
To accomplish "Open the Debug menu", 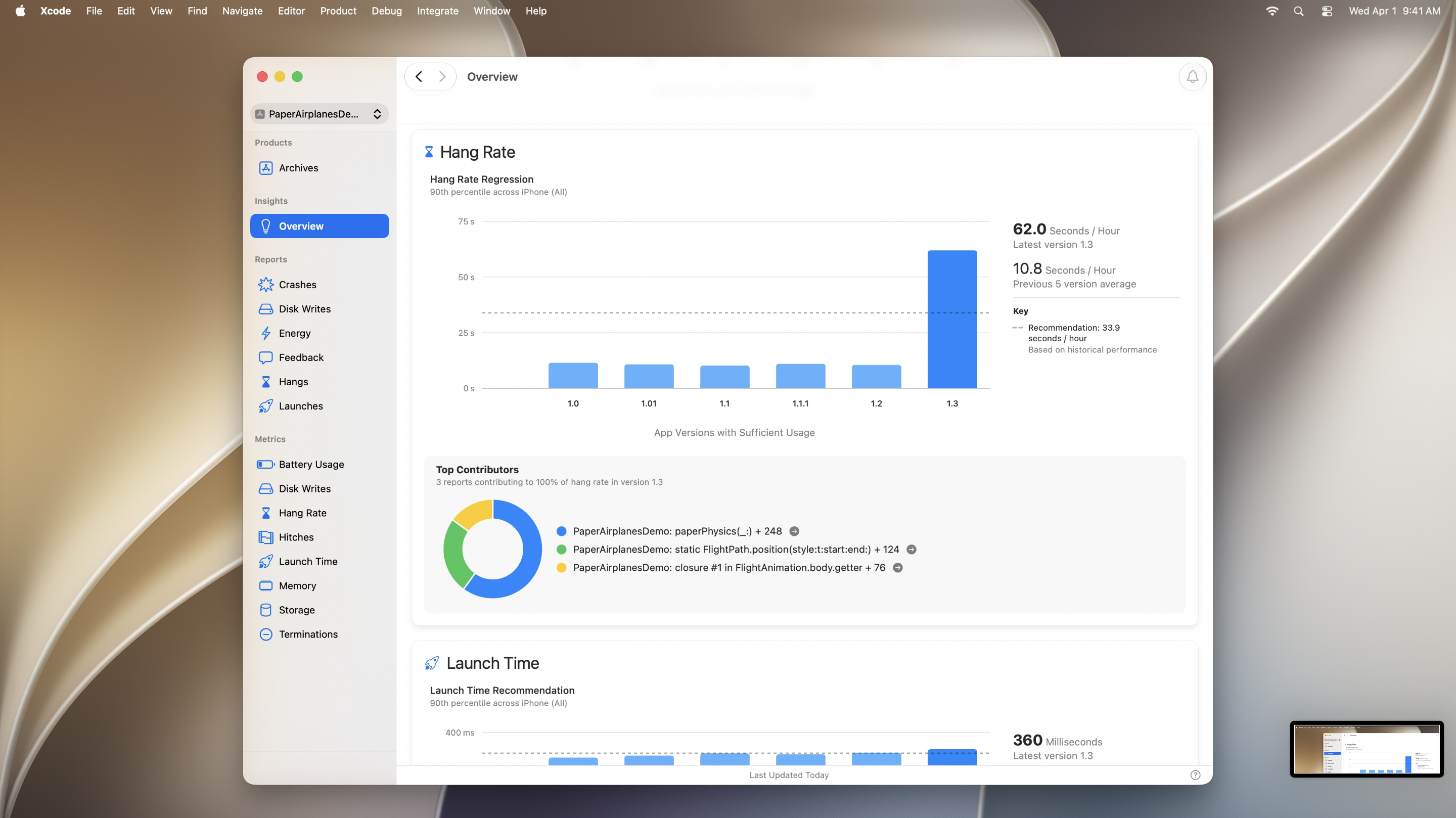I will tap(387, 11).
